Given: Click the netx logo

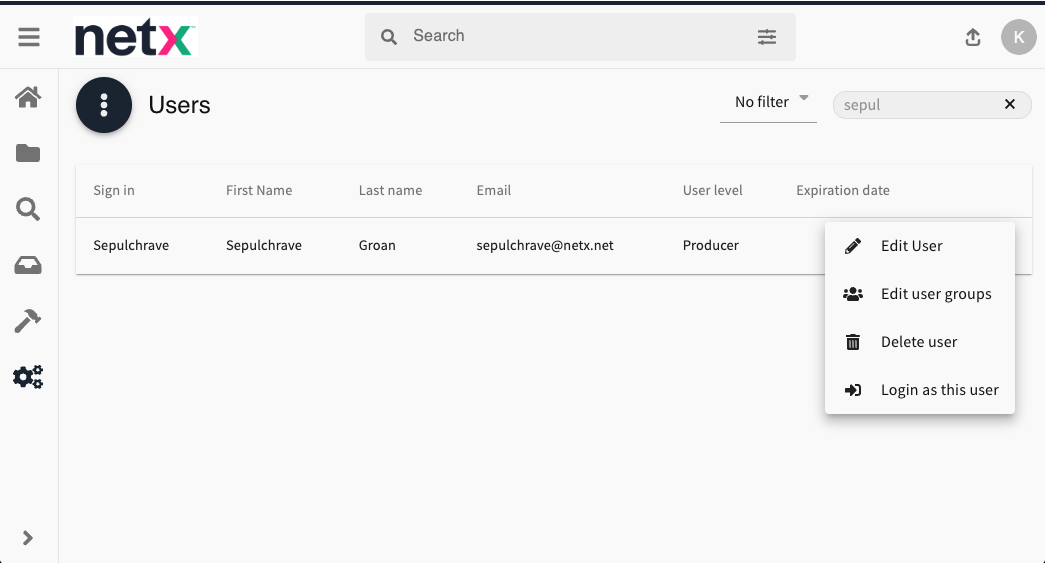Looking at the screenshot, I should pos(135,38).
